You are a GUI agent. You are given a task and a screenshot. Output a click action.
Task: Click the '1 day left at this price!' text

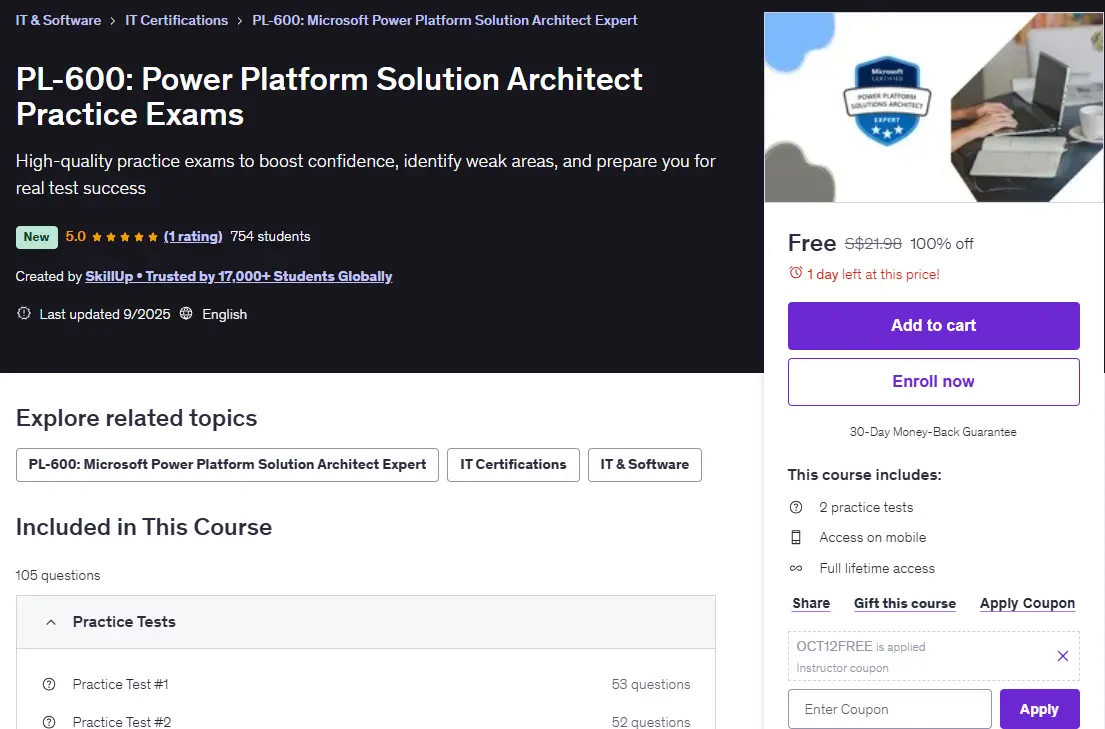tap(873, 274)
